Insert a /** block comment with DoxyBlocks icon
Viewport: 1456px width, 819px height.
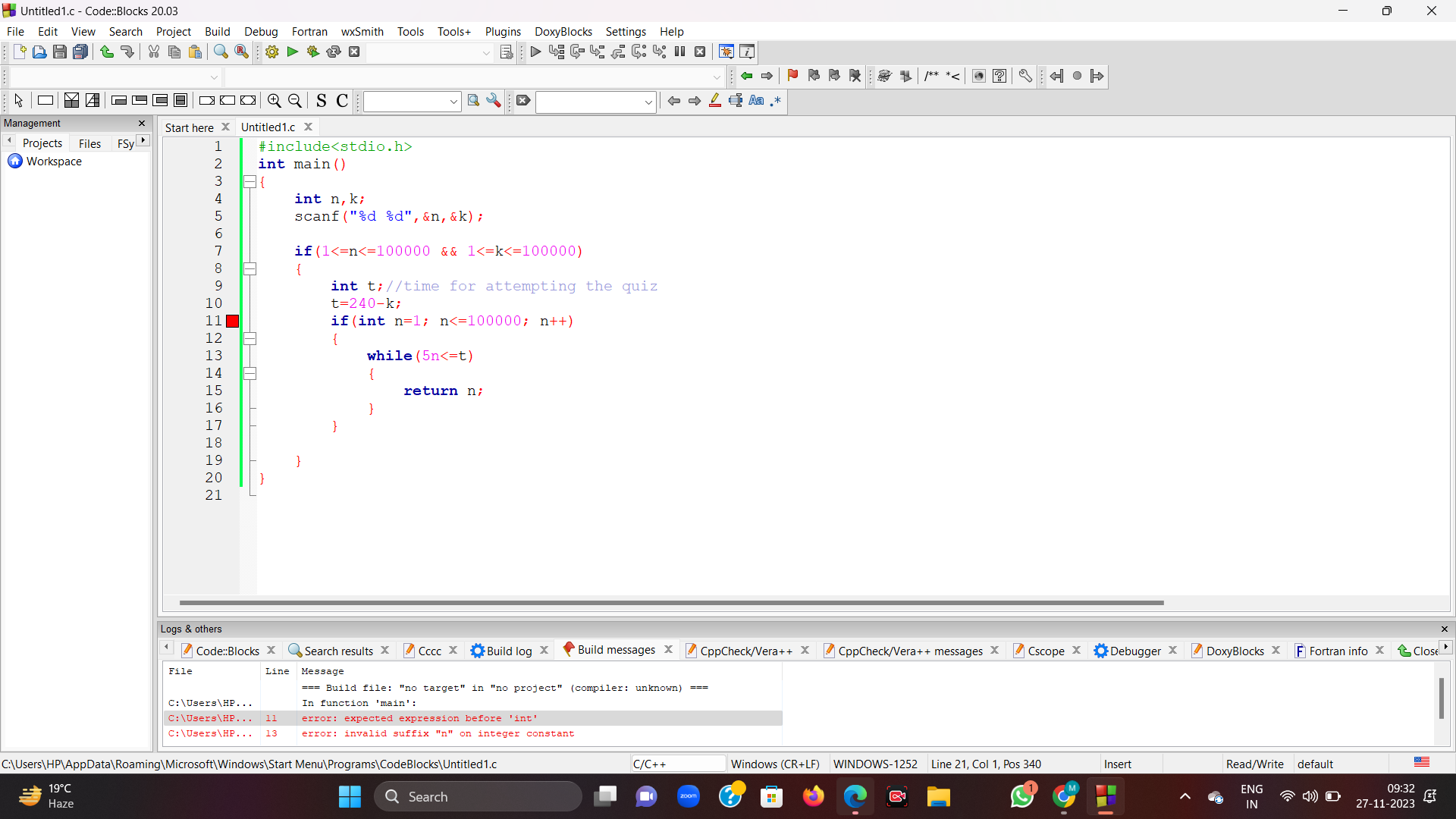[x=931, y=76]
